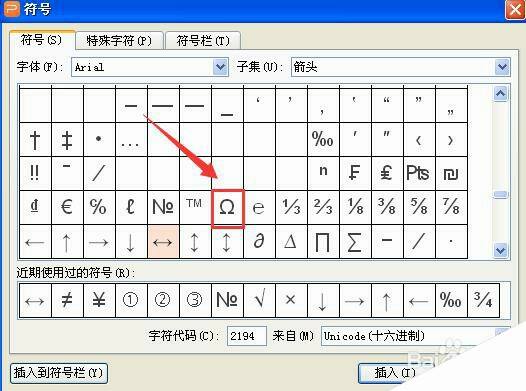Image resolution: width=526 pixels, height=391 pixels.
Task: Choose the one-third ⅓ fraction
Action: click(291, 208)
